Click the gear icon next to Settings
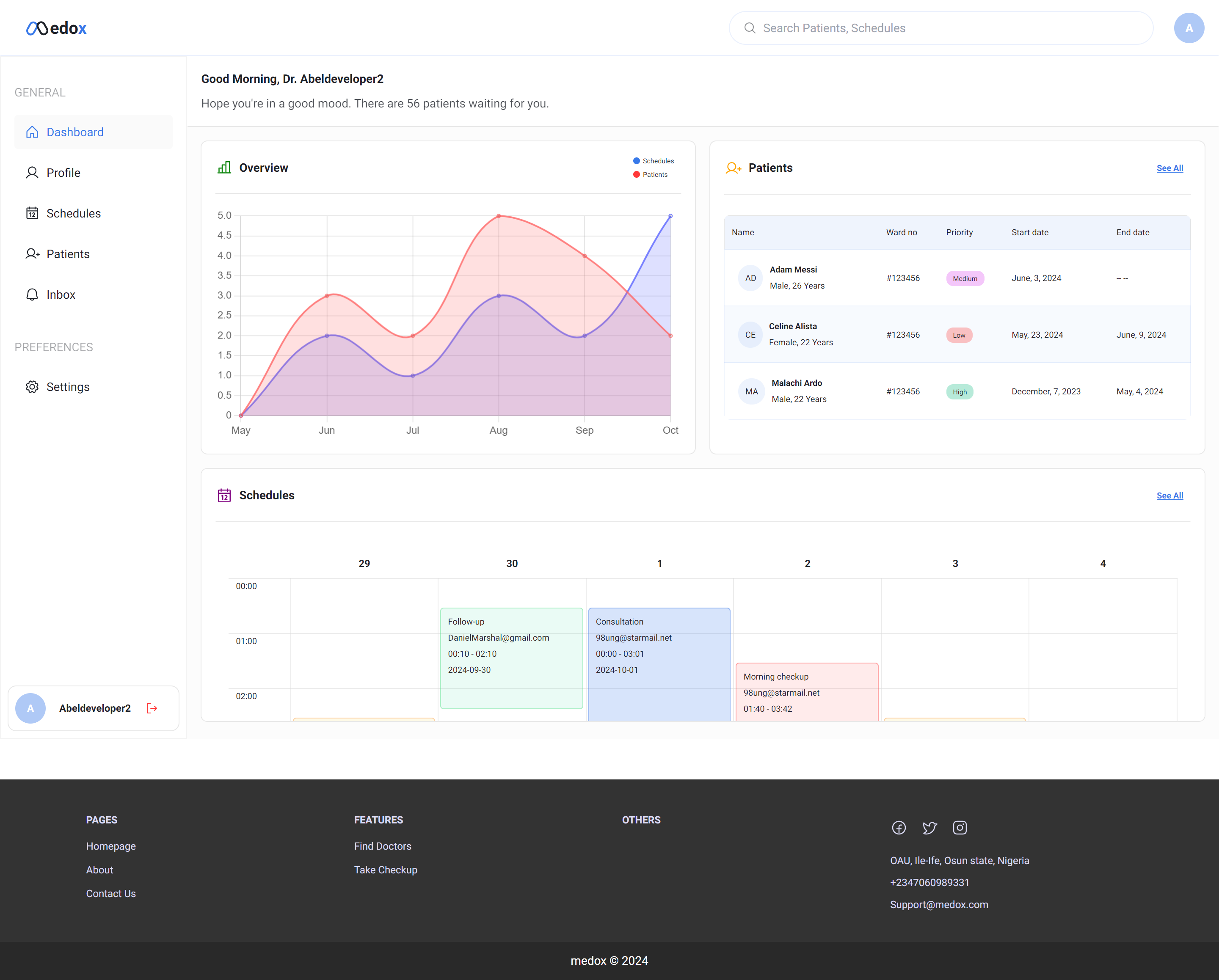Image resolution: width=1219 pixels, height=980 pixels. pyautogui.click(x=32, y=387)
